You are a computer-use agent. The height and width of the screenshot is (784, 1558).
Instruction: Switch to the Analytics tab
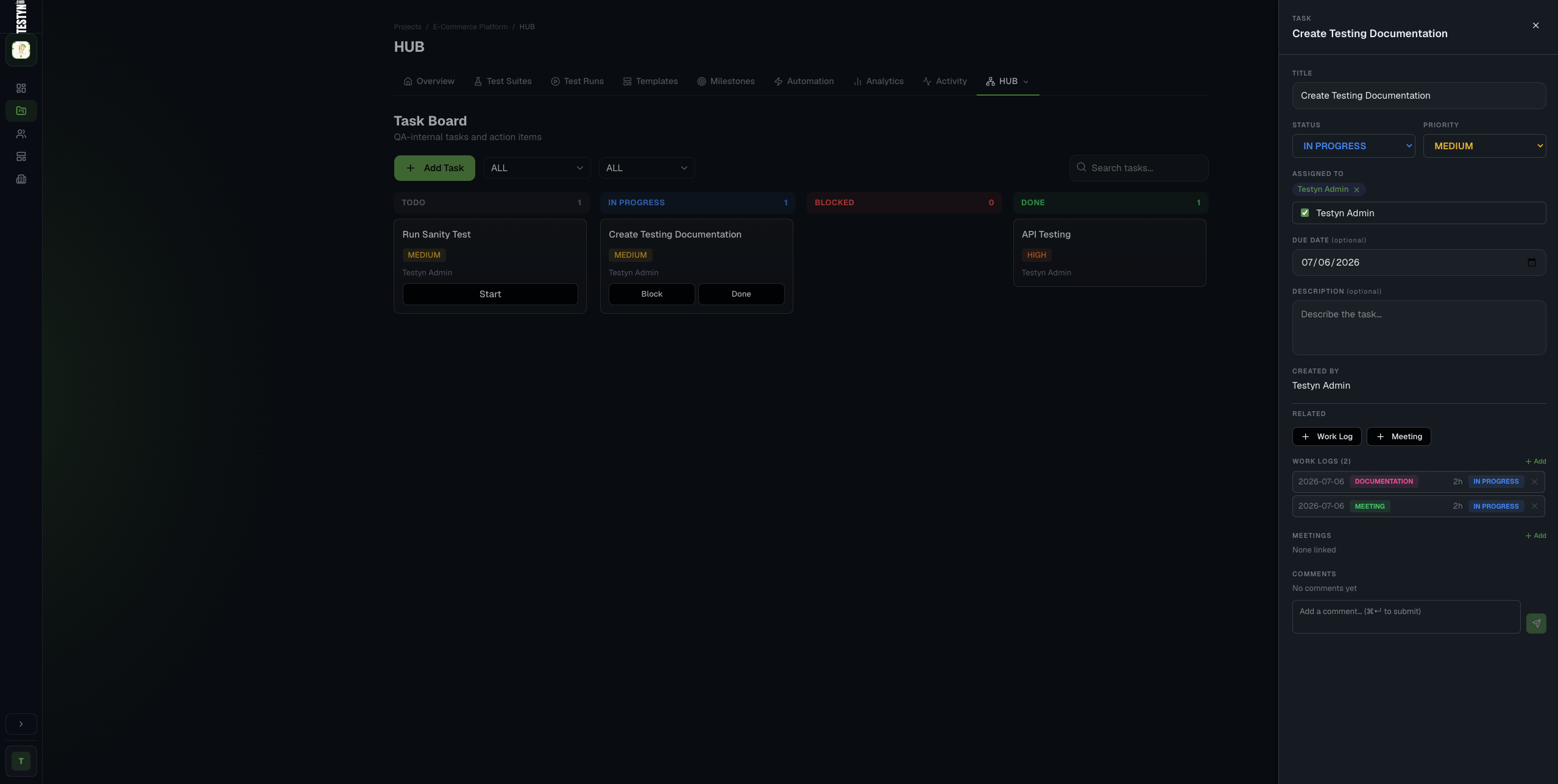point(878,82)
